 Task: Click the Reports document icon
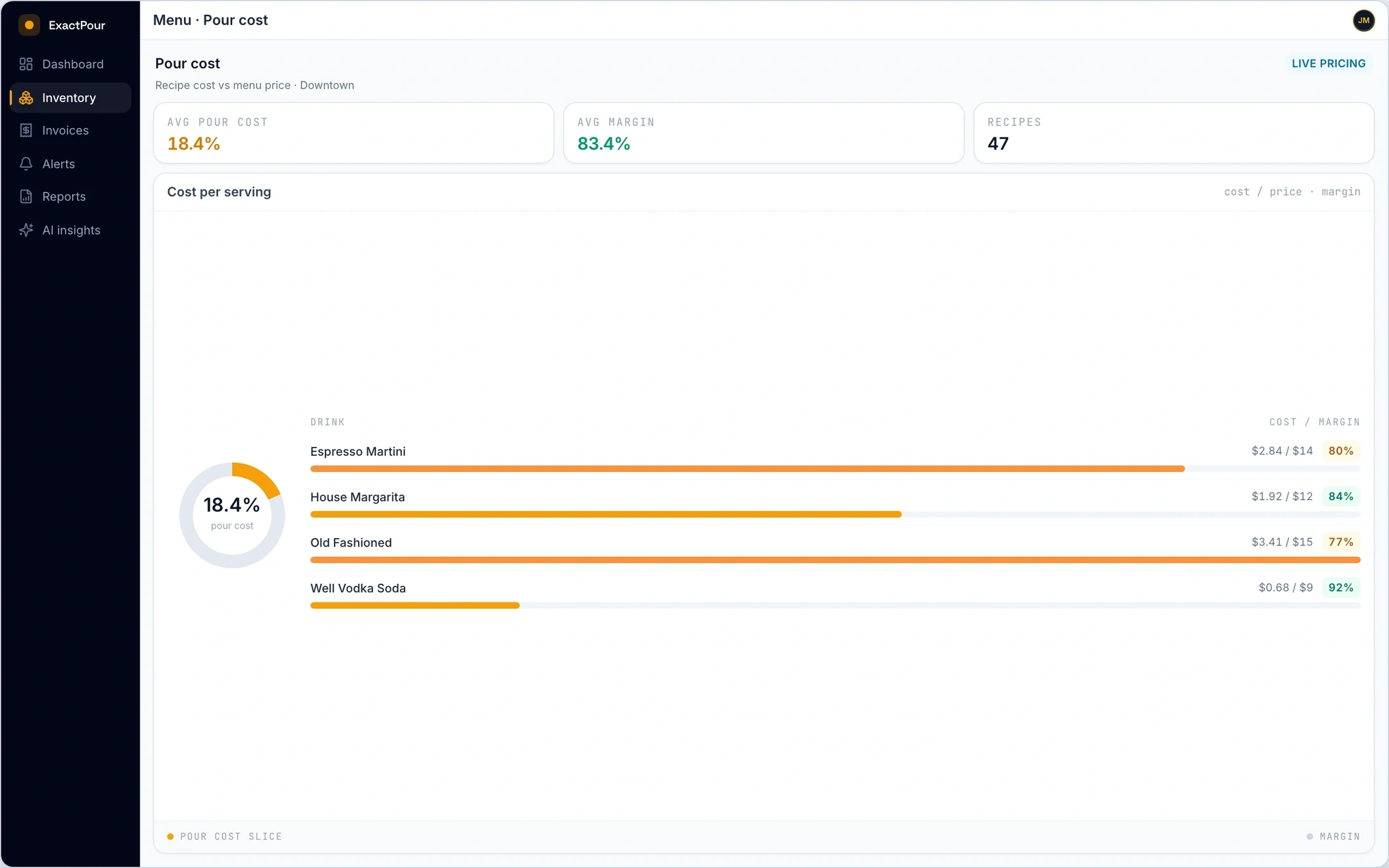(x=26, y=197)
